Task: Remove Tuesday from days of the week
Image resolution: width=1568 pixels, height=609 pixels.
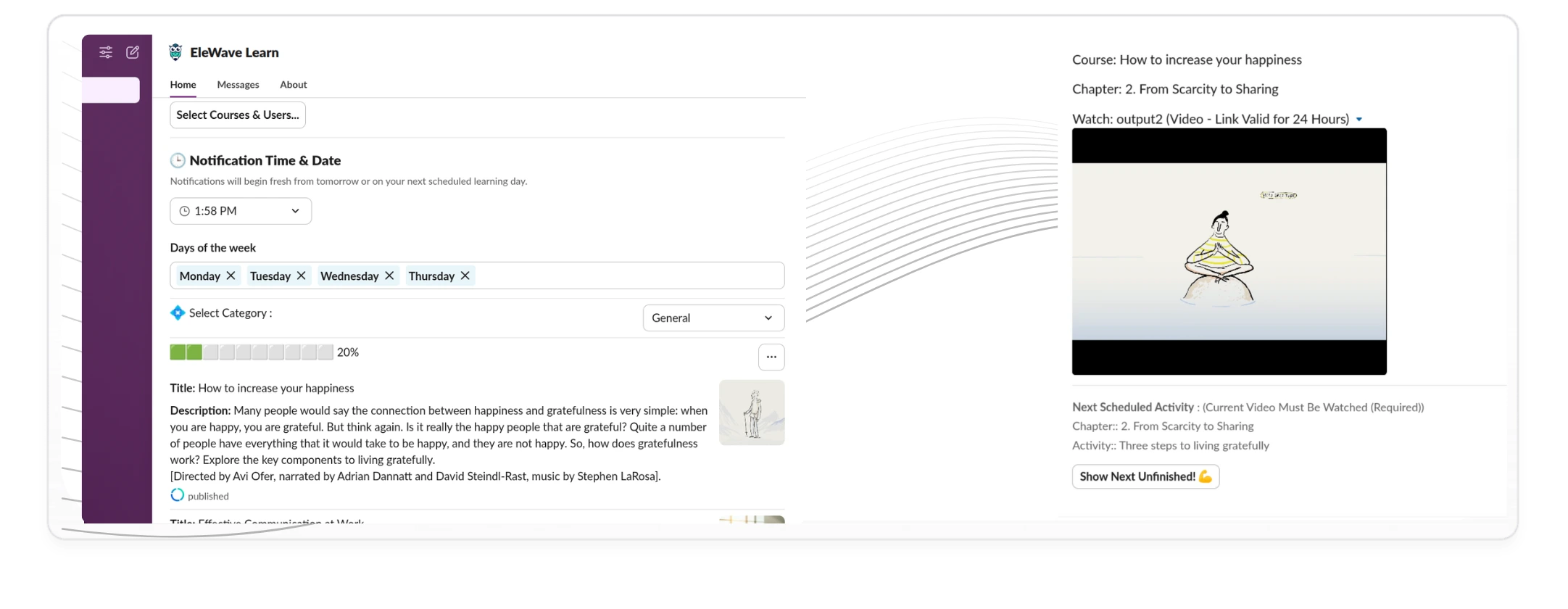Action: pyautogui.click(x=301, y=275)
